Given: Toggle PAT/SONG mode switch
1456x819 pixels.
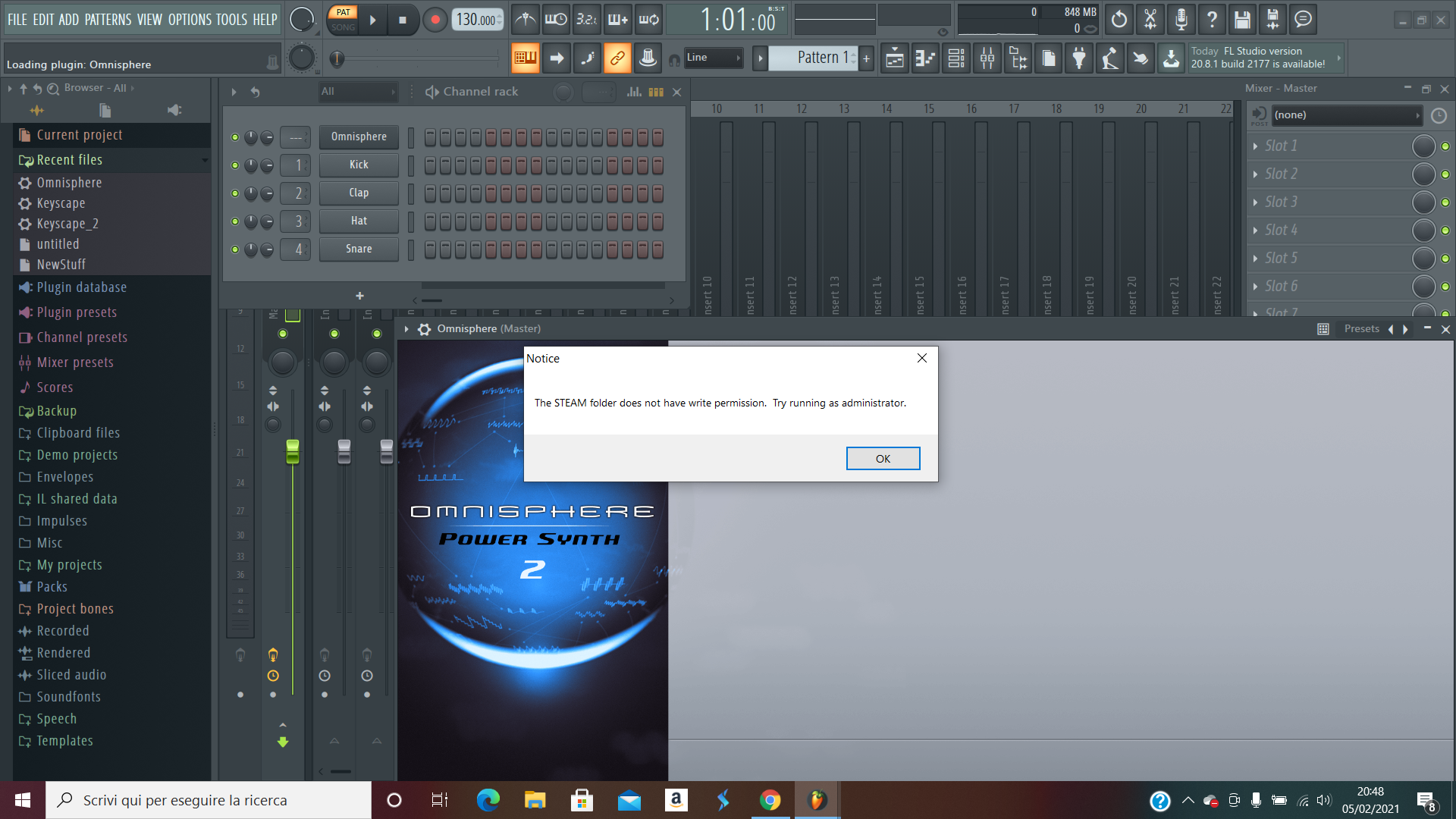Looking at the screenshot, I should 344,20.
